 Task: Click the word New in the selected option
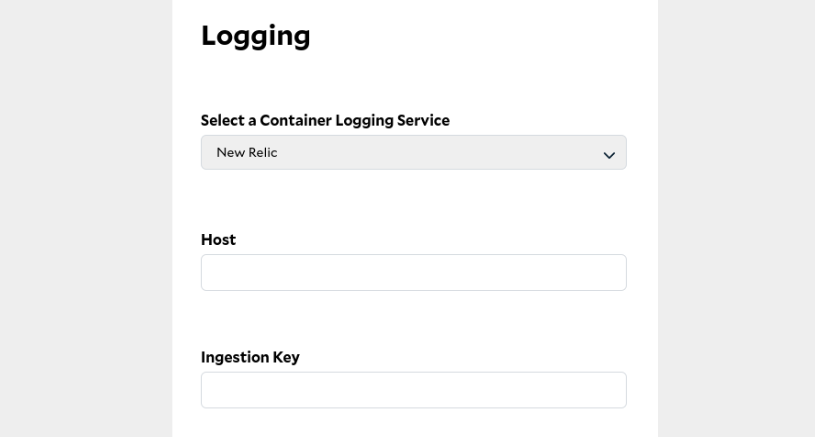point(231,152)
